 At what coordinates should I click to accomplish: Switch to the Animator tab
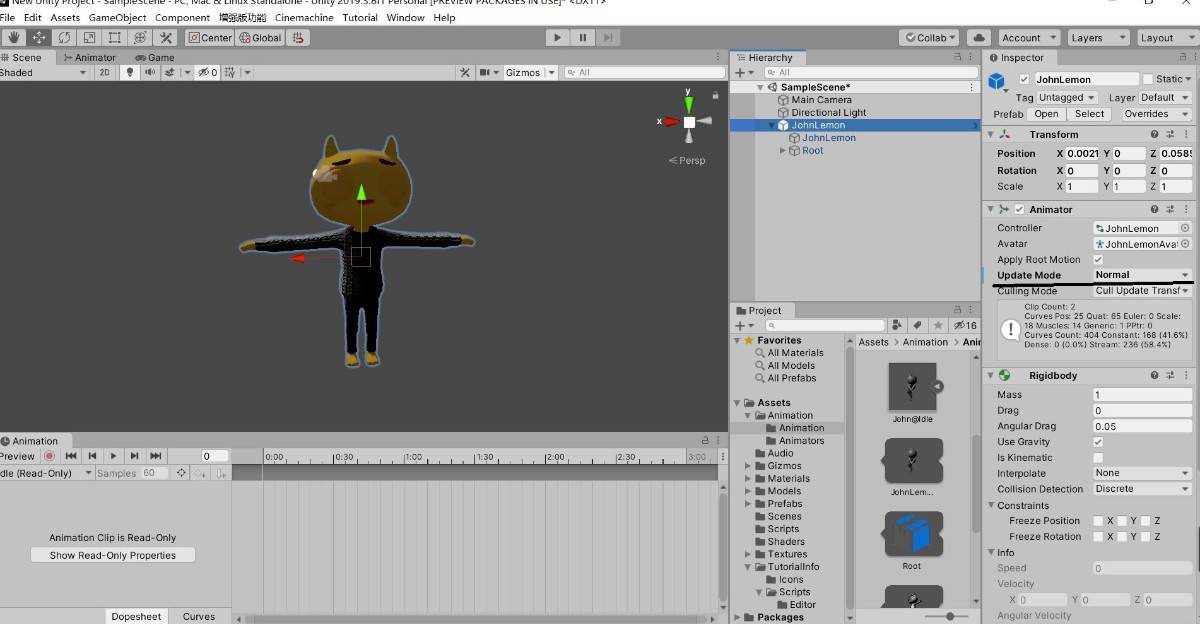tap(89, 58)
